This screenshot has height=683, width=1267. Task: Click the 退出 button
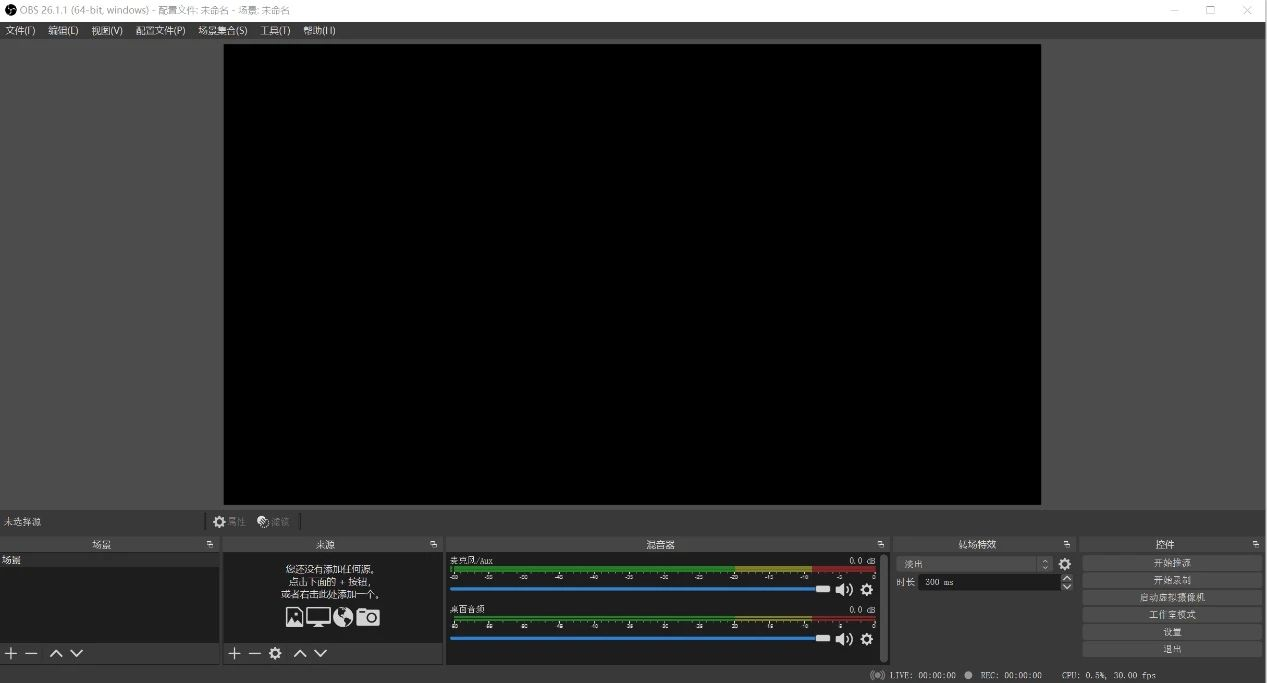(x=1172, y=649)
